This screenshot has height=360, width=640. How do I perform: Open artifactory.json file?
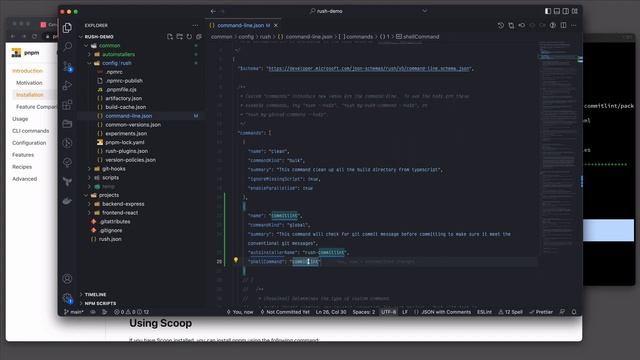pyautogui.click(x=123, y=98)
